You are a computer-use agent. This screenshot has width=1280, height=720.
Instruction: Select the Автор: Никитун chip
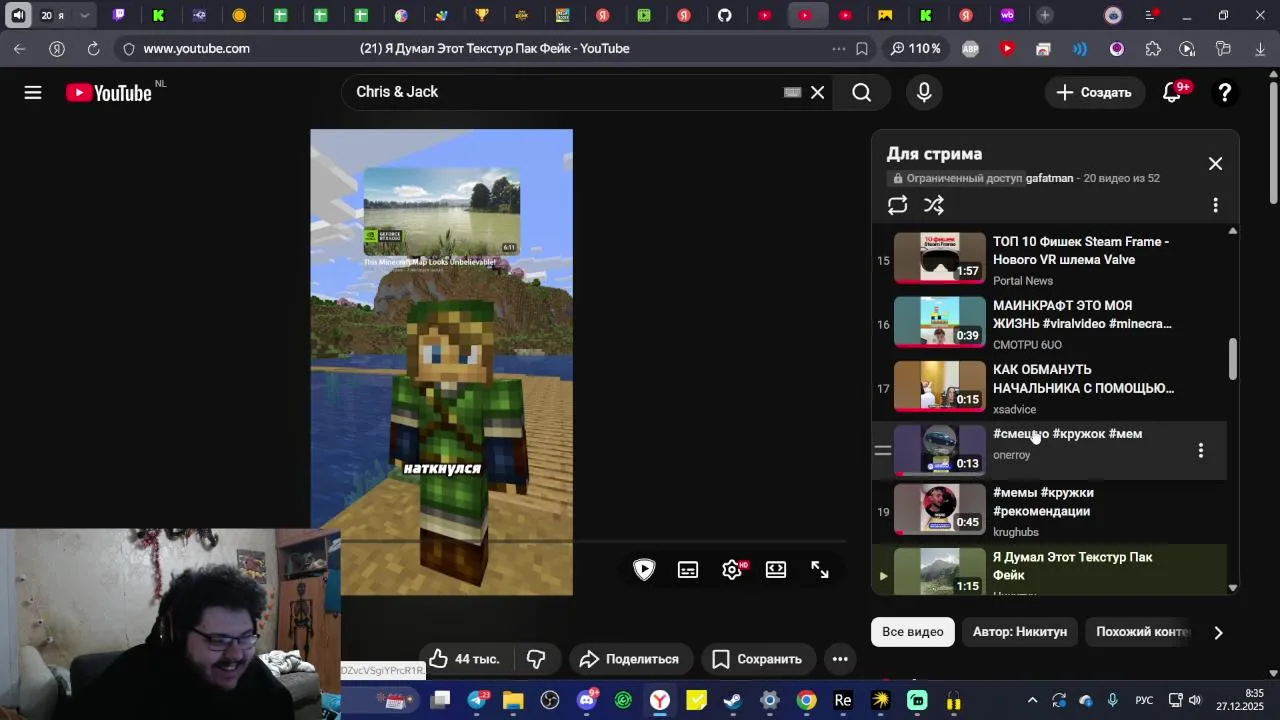[x=1020, y=632]
